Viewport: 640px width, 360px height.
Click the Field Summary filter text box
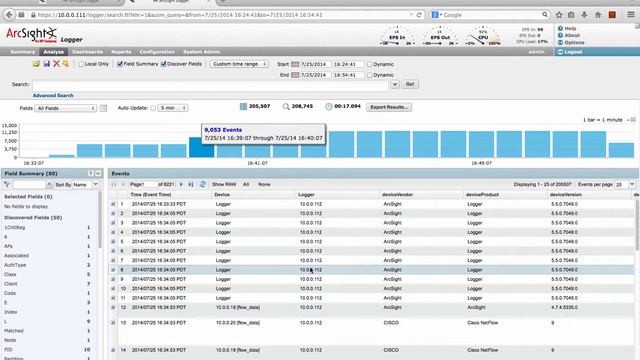pyautogui.click(x=29, y=185)
